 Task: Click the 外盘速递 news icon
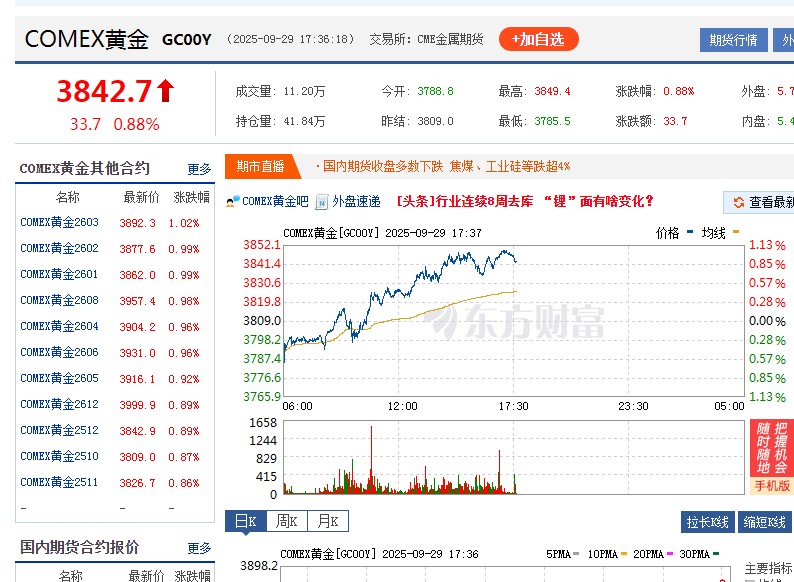click(x=322, y=201)
